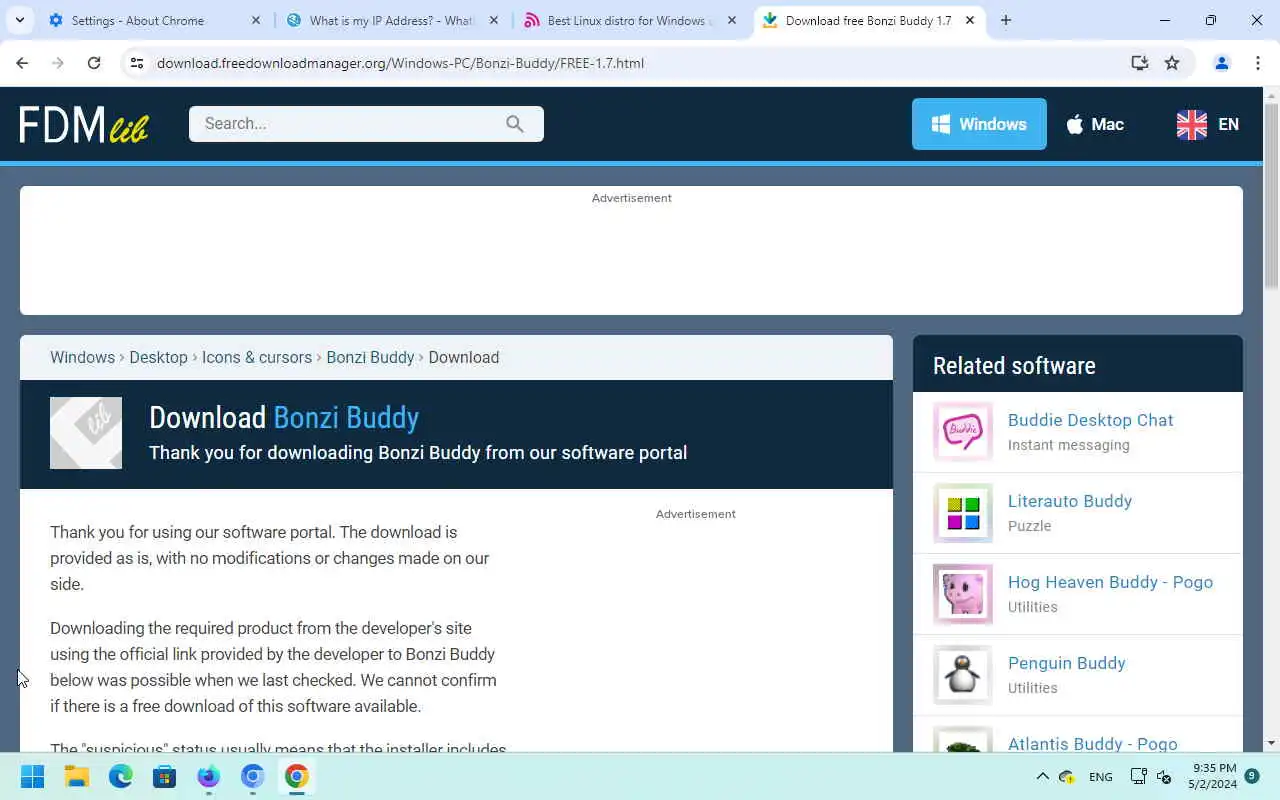The image size is (1280, 800).
Task: Open Penguin Buddy link
Action: pyautogui.click(x=1067, y=663)
